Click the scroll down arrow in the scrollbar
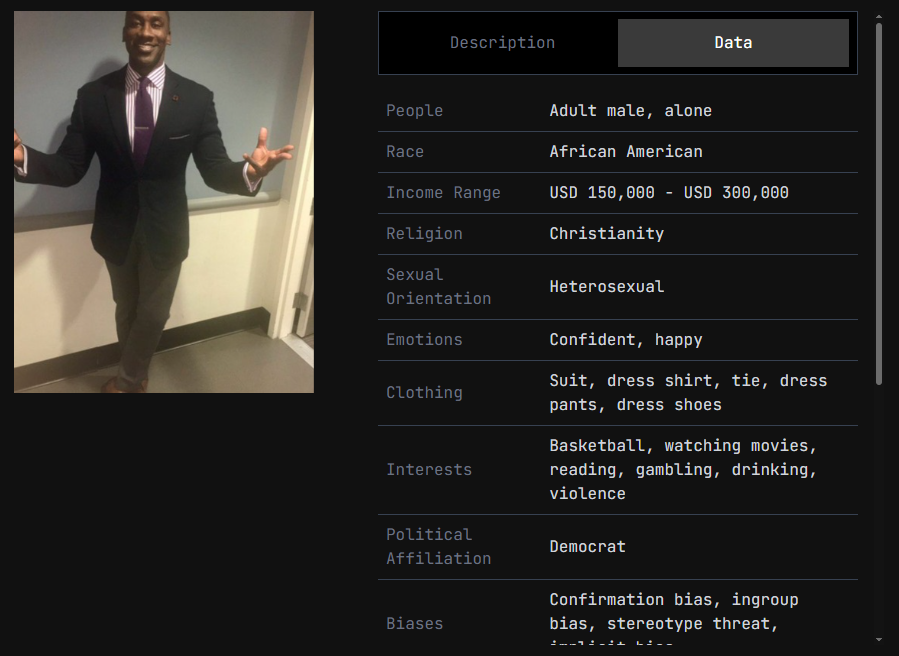Screen dimensions: 899x656 tap(879, 639)
